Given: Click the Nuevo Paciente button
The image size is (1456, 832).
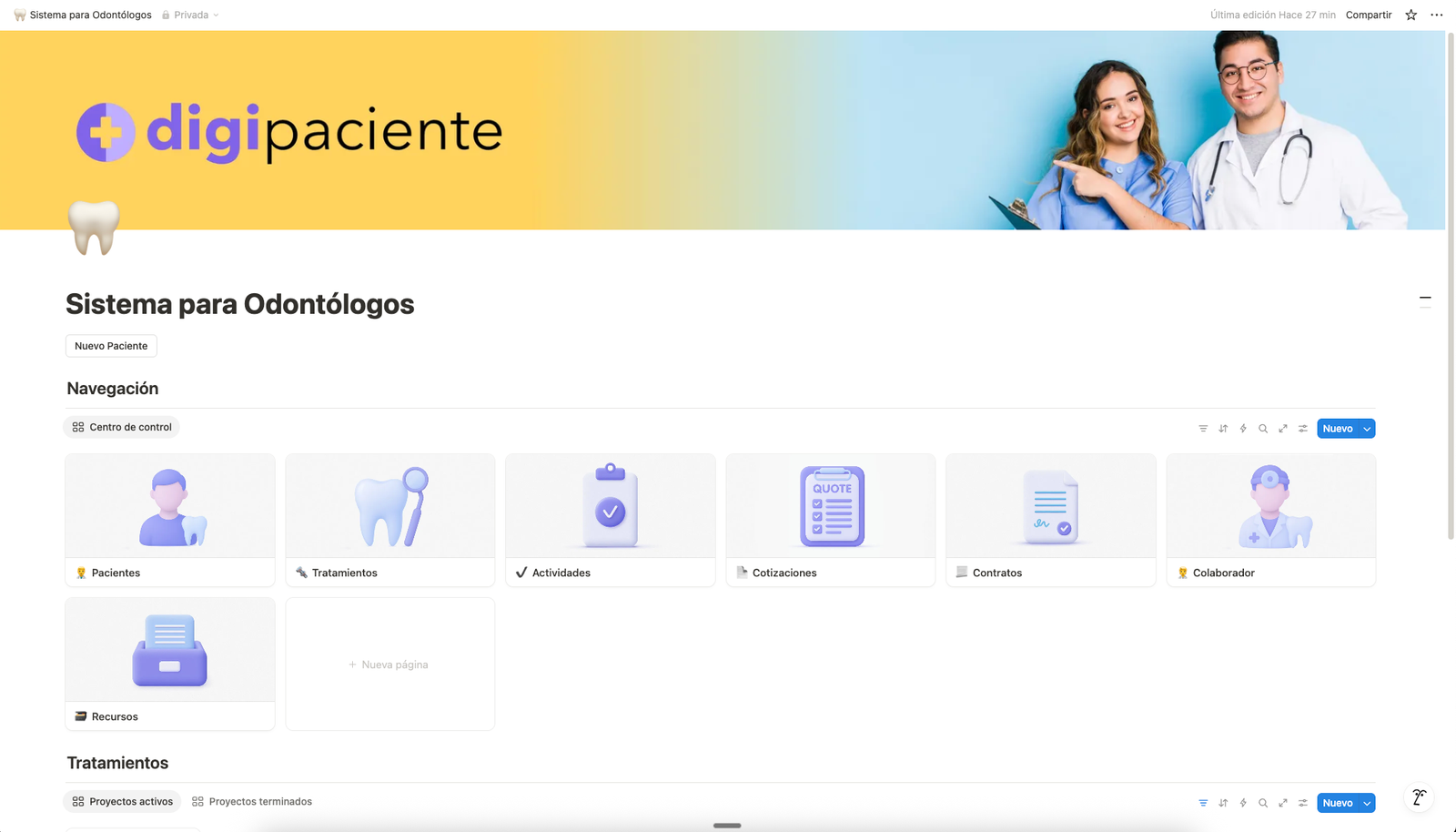Looking at the screenshot, I should coord(111,346).
